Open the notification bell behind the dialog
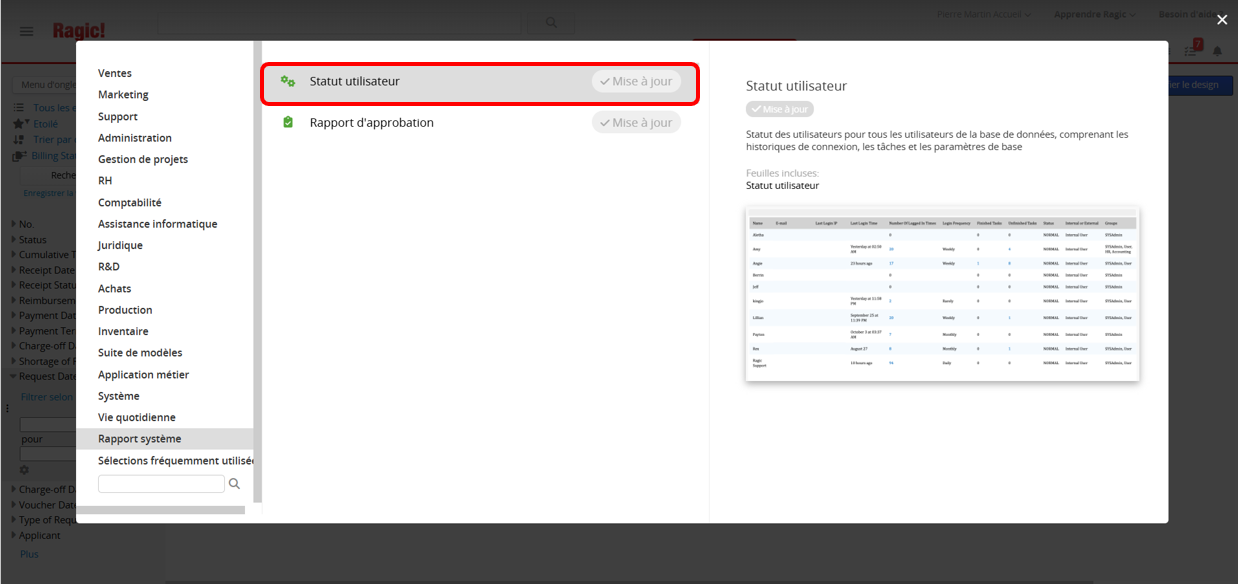The height and width of the screenshot is (584, 1238). click(x=1218, y=51)
